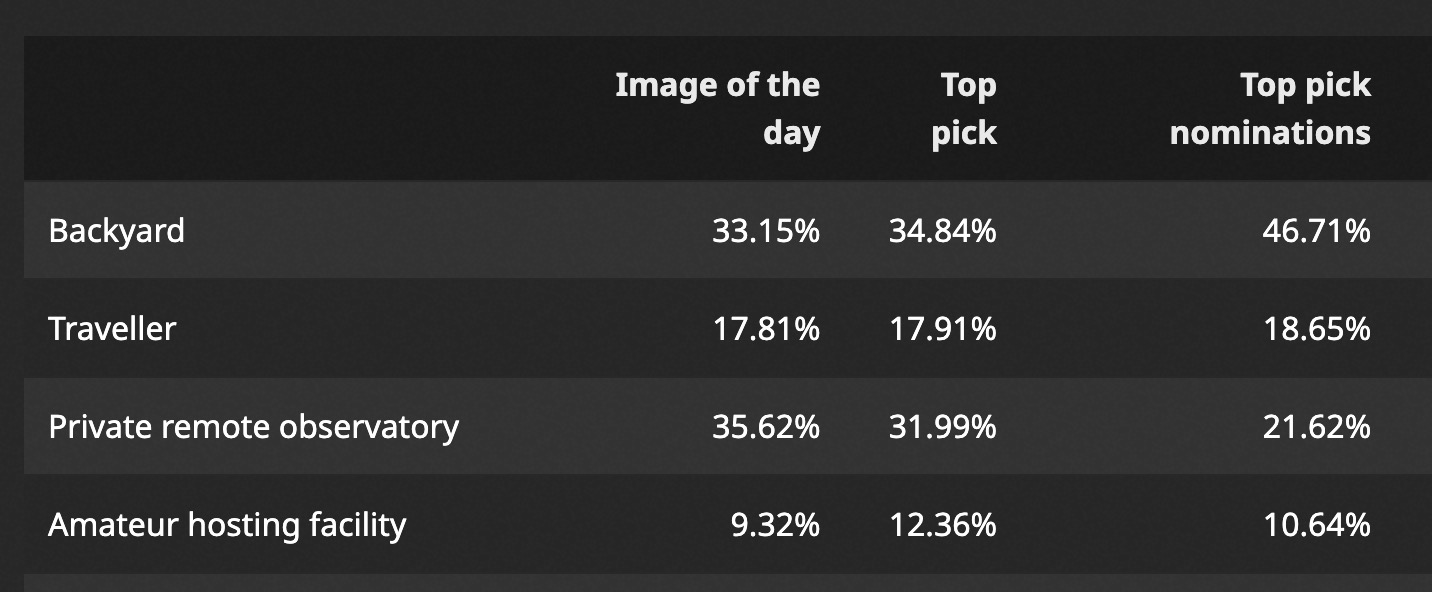The height and width of the screenshot is (592, 1432).
Task: Click the 'Image of the day' column header
Action: (717, 109)
